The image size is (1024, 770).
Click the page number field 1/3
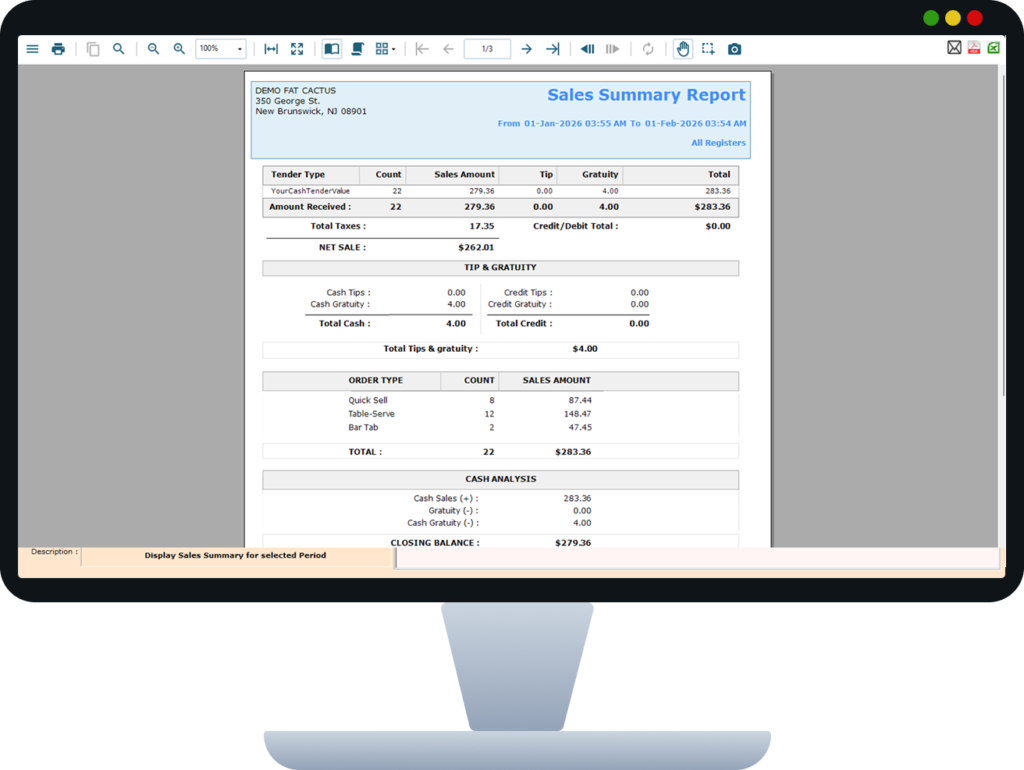[487, 49]
